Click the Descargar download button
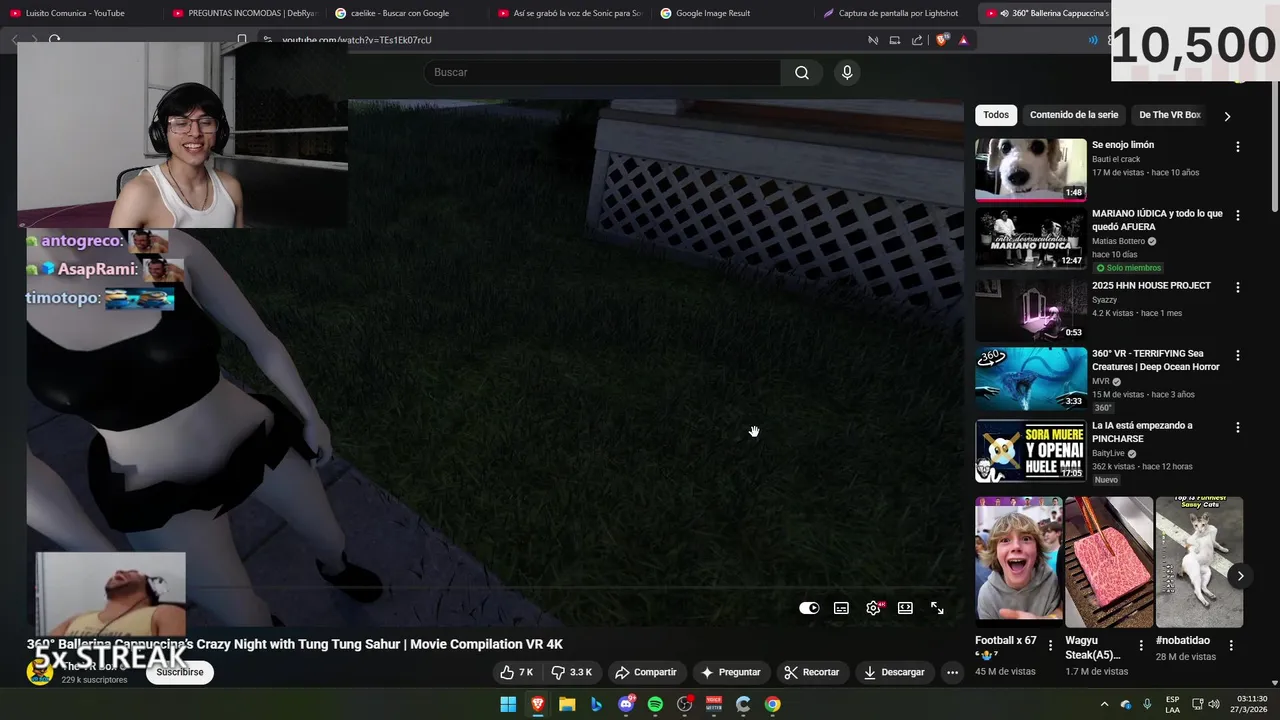The width and height of the screenshot is (1280, 720). [895, 672]
